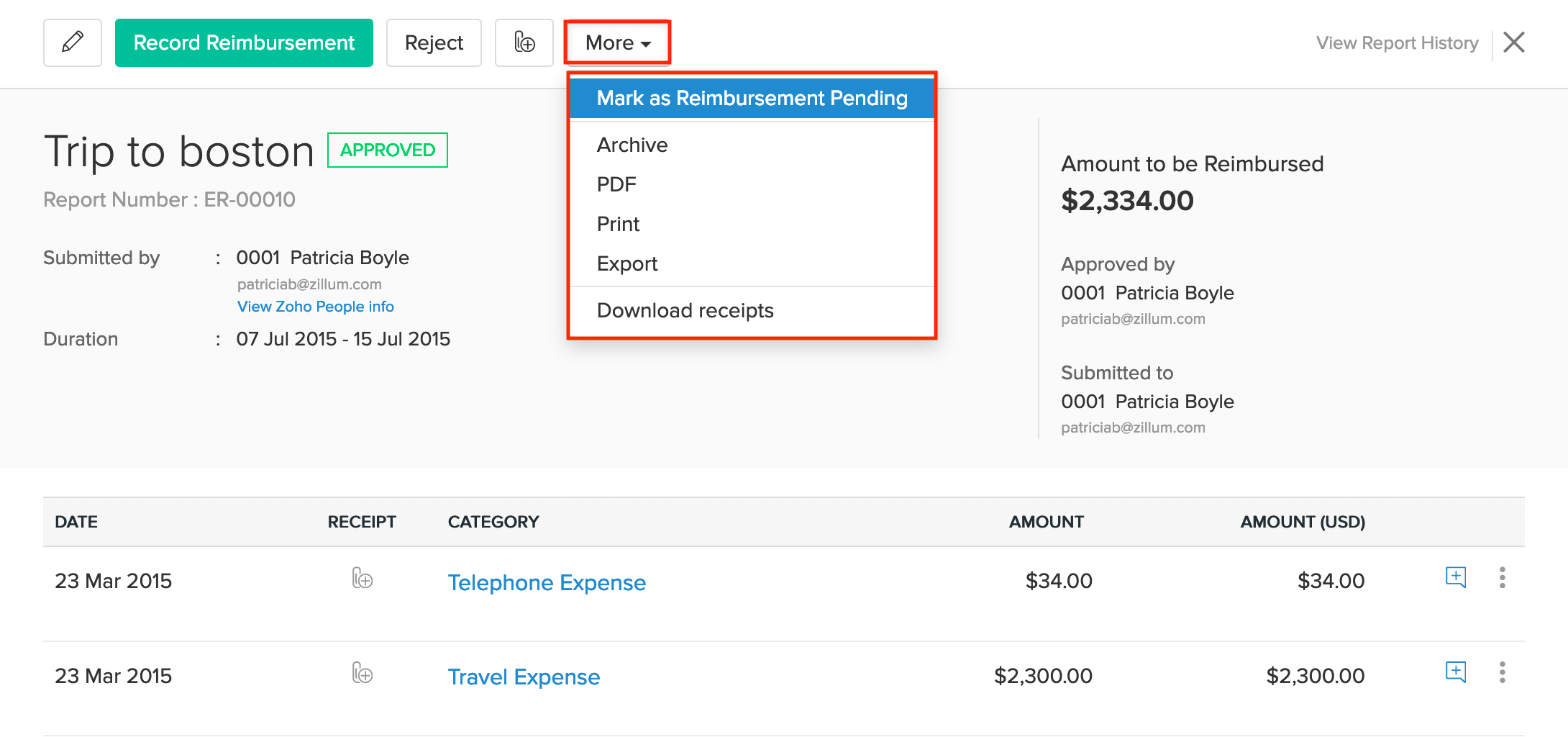
Task: Select Export from the More menu
Action: 626,263
